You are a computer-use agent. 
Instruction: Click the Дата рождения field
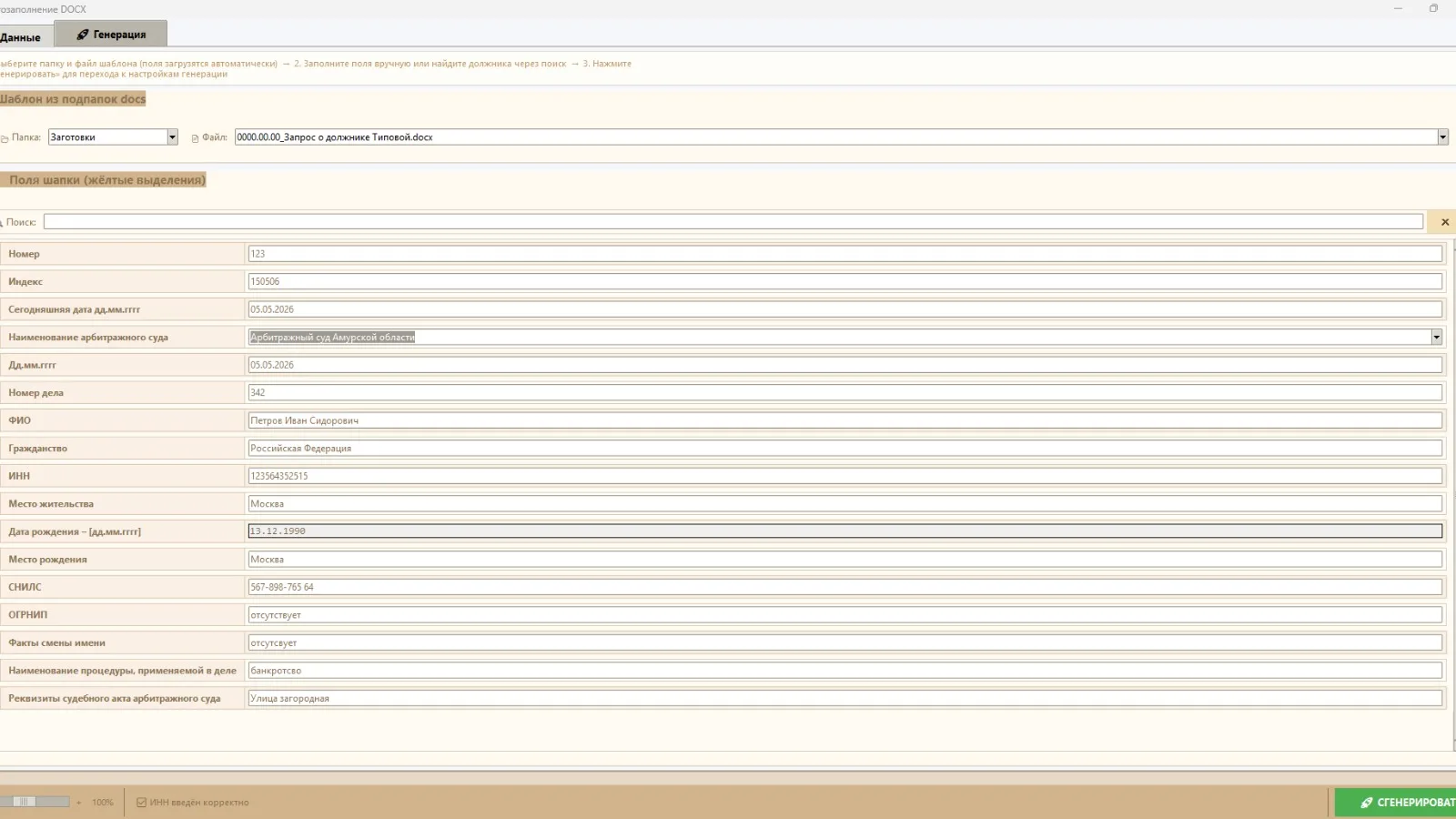pos(845,531)
